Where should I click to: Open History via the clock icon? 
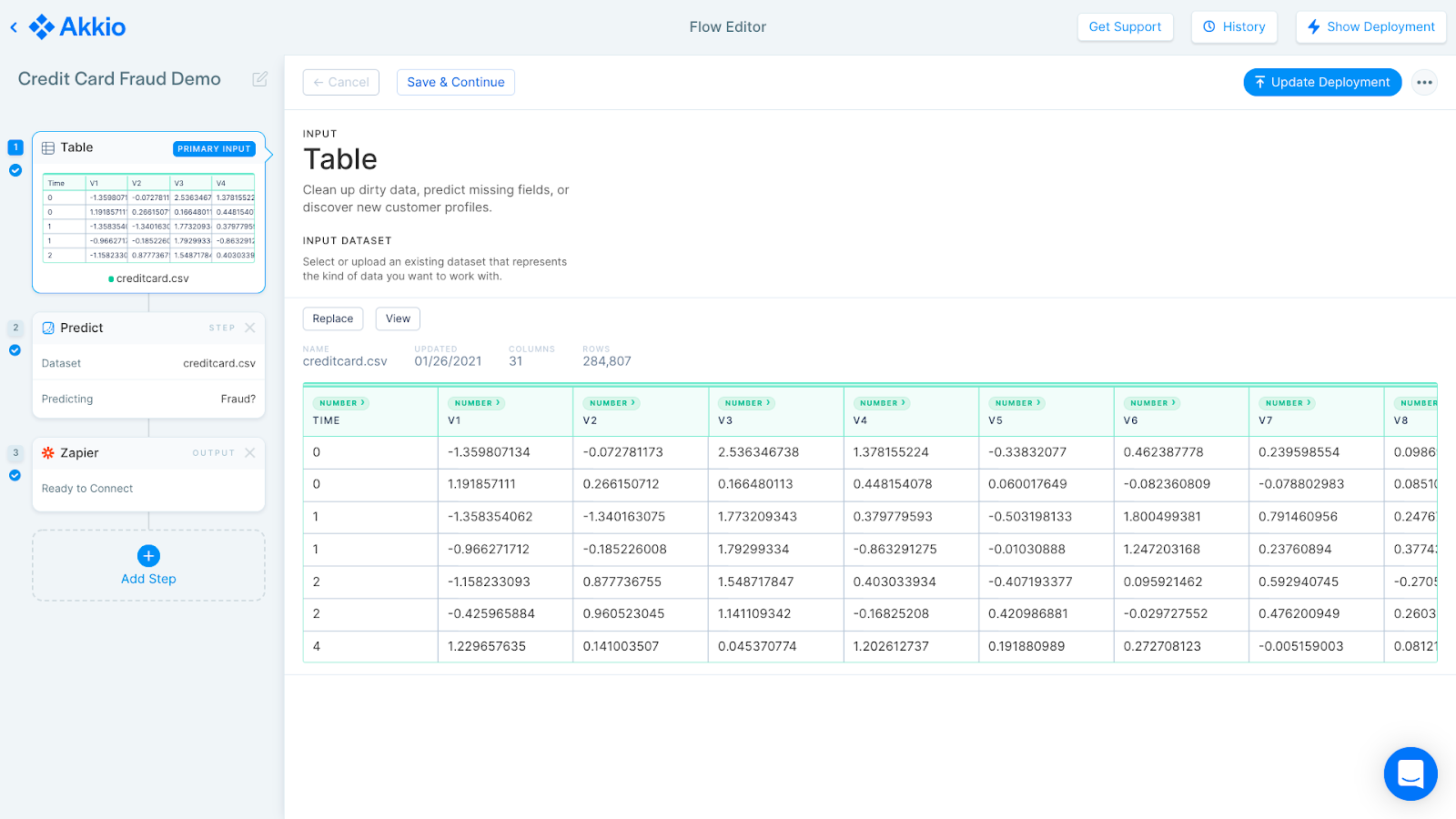pos(1210,26)
